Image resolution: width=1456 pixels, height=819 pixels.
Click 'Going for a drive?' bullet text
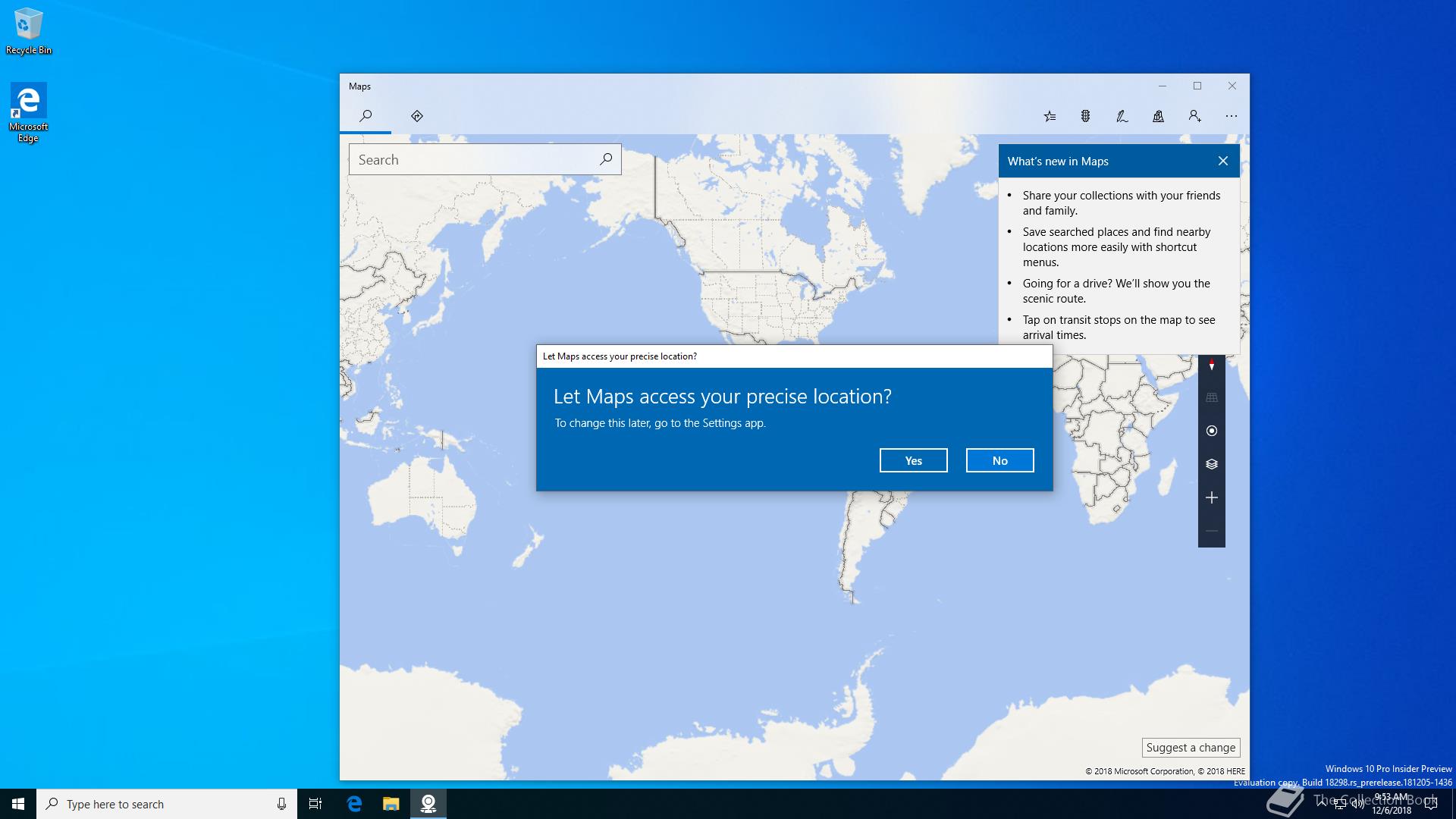pos(1116,291)
